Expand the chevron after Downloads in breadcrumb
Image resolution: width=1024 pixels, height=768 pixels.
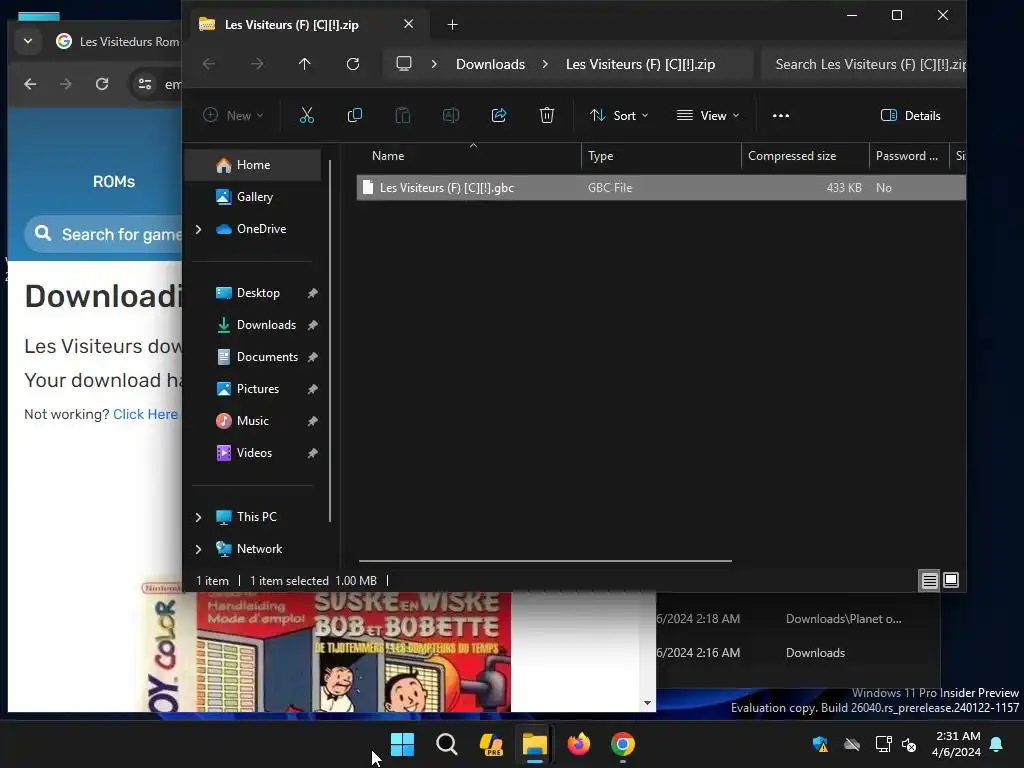[x=545, y=64]
